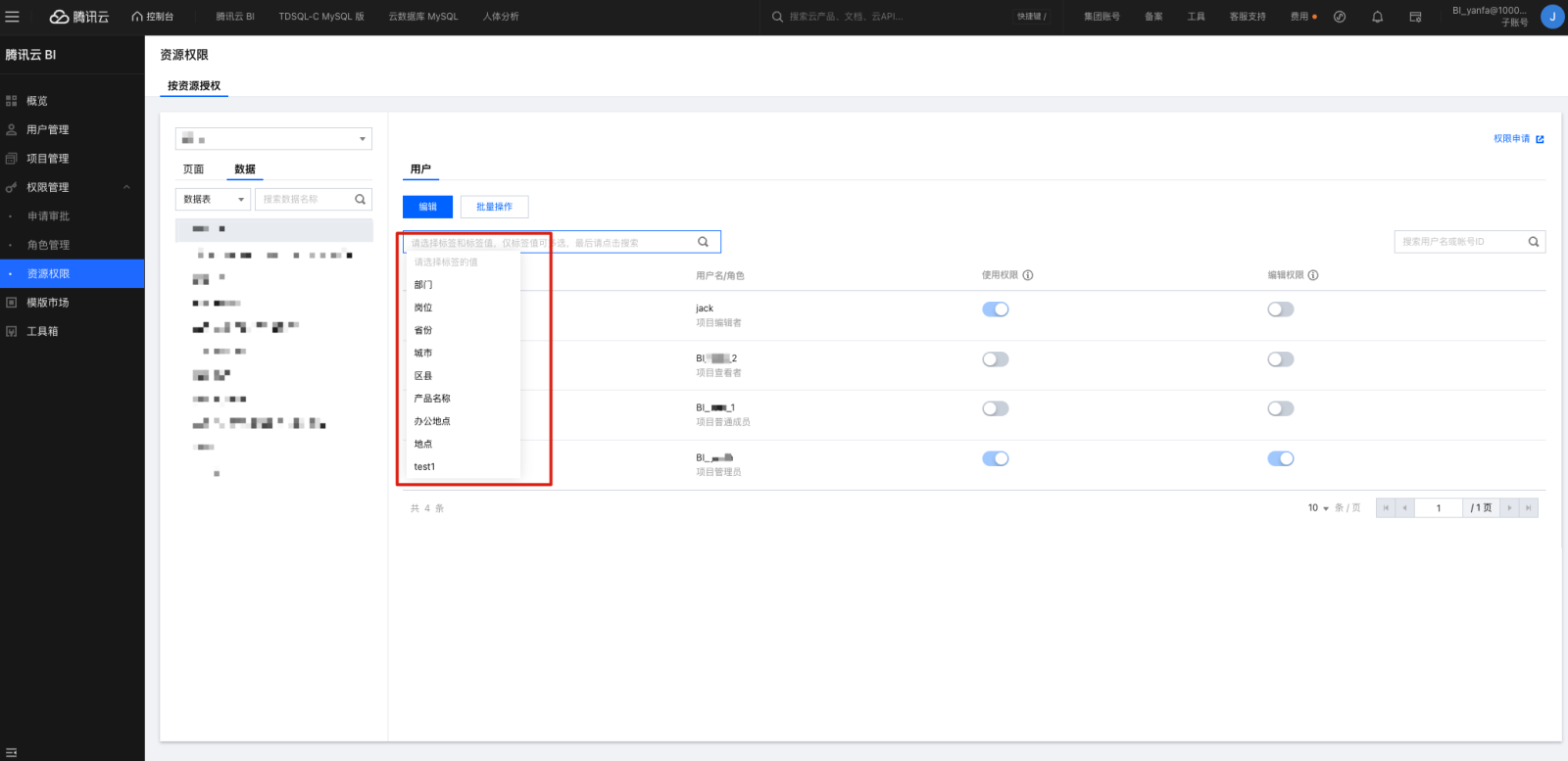The width and height of the screenshot is (1568, 761).
Task: Open the billing window icon next to the bell
Action: point(1415,17)
